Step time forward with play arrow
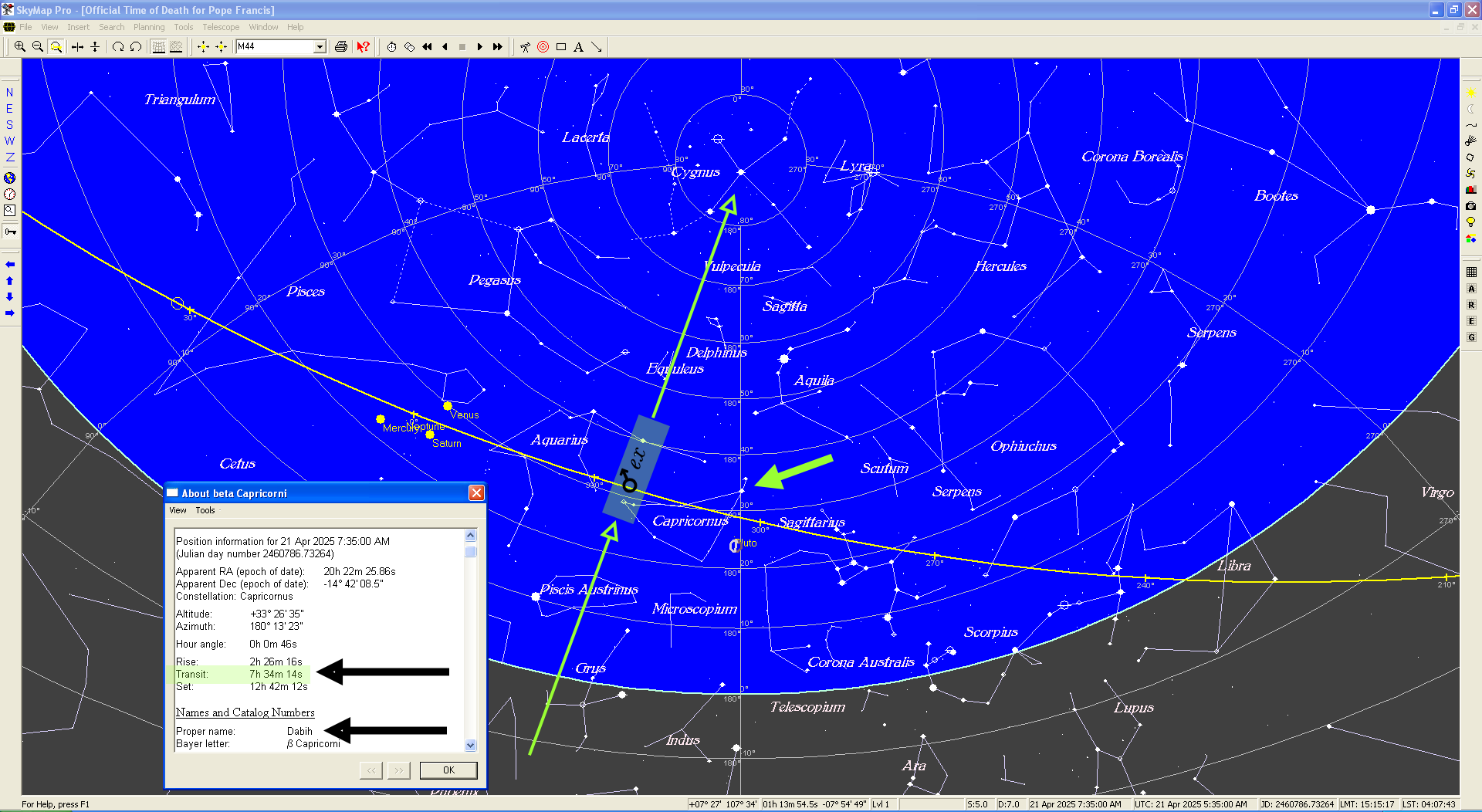The image size is (1482, 812). [x=479, y=47]
